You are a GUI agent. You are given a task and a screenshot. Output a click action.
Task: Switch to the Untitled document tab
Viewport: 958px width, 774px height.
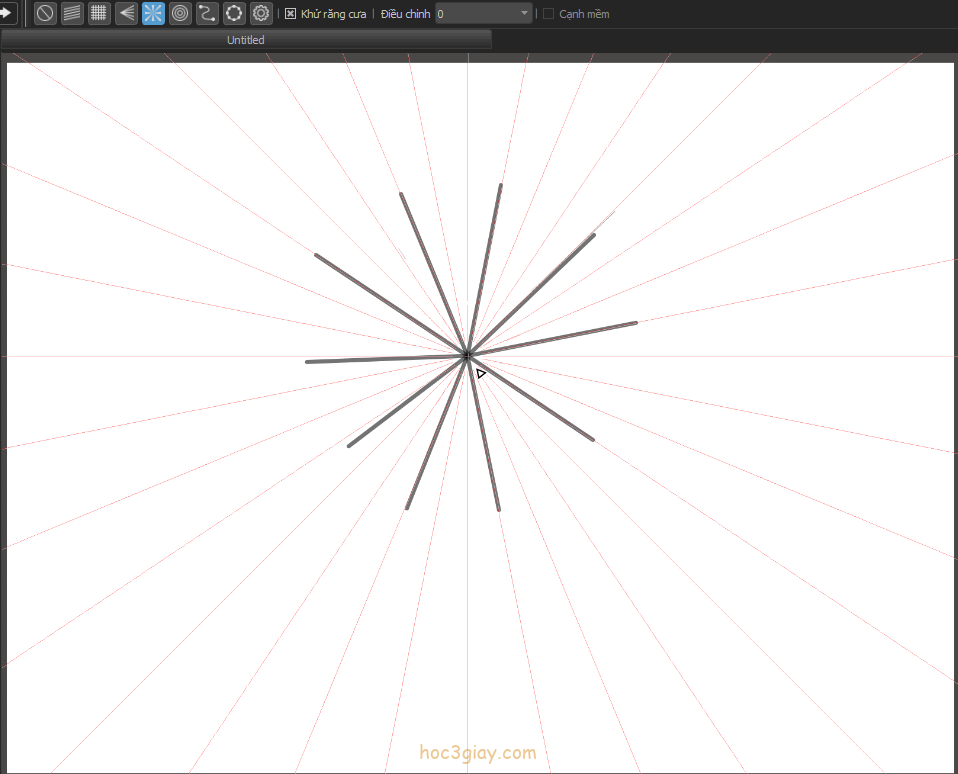coord(246,40)
